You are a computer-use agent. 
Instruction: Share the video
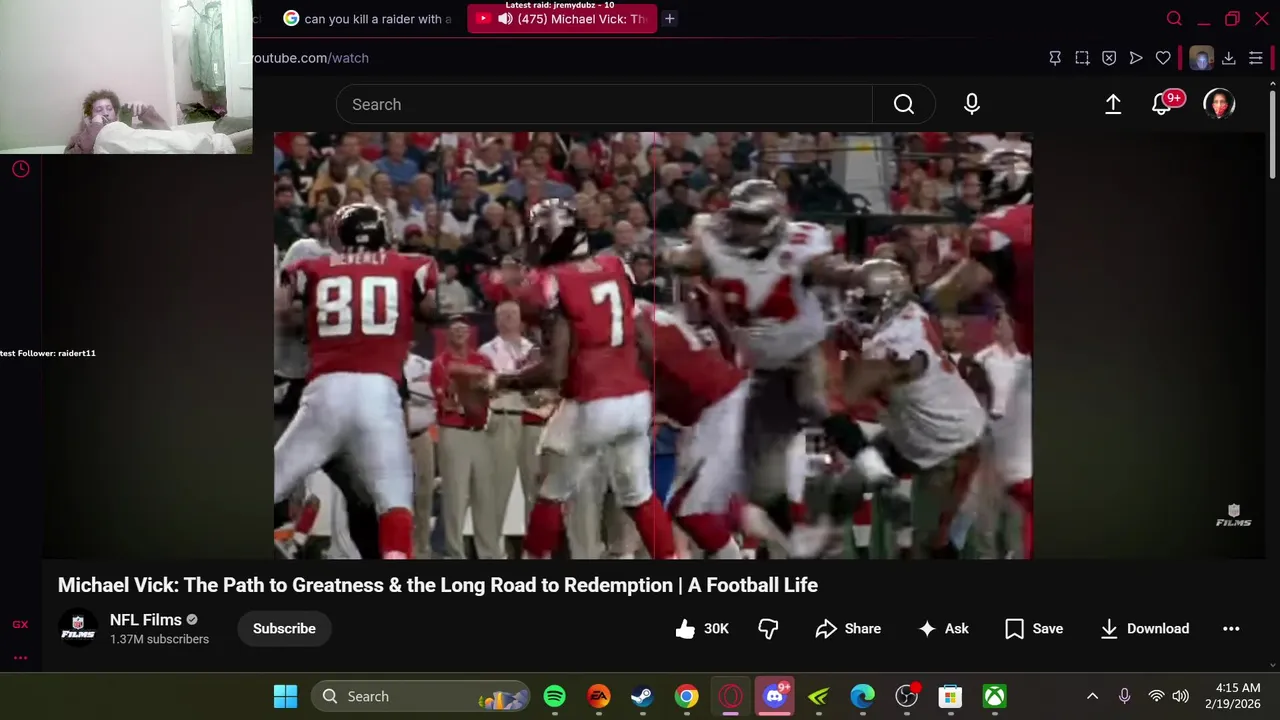(x=848, y=628)
